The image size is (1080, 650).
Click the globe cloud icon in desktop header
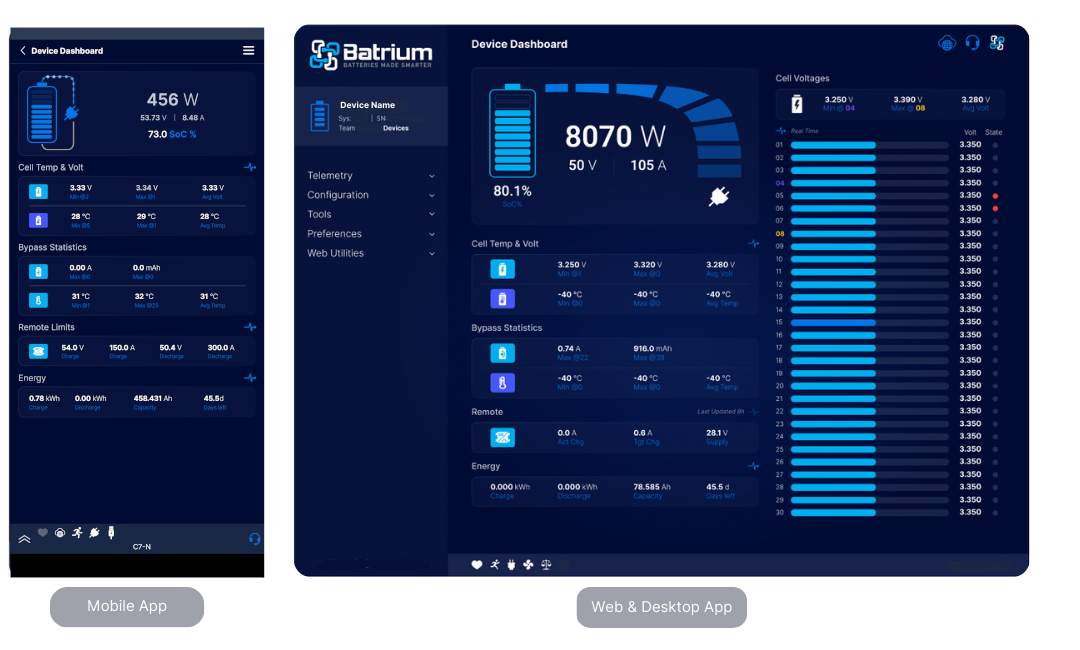click(947, 43)
